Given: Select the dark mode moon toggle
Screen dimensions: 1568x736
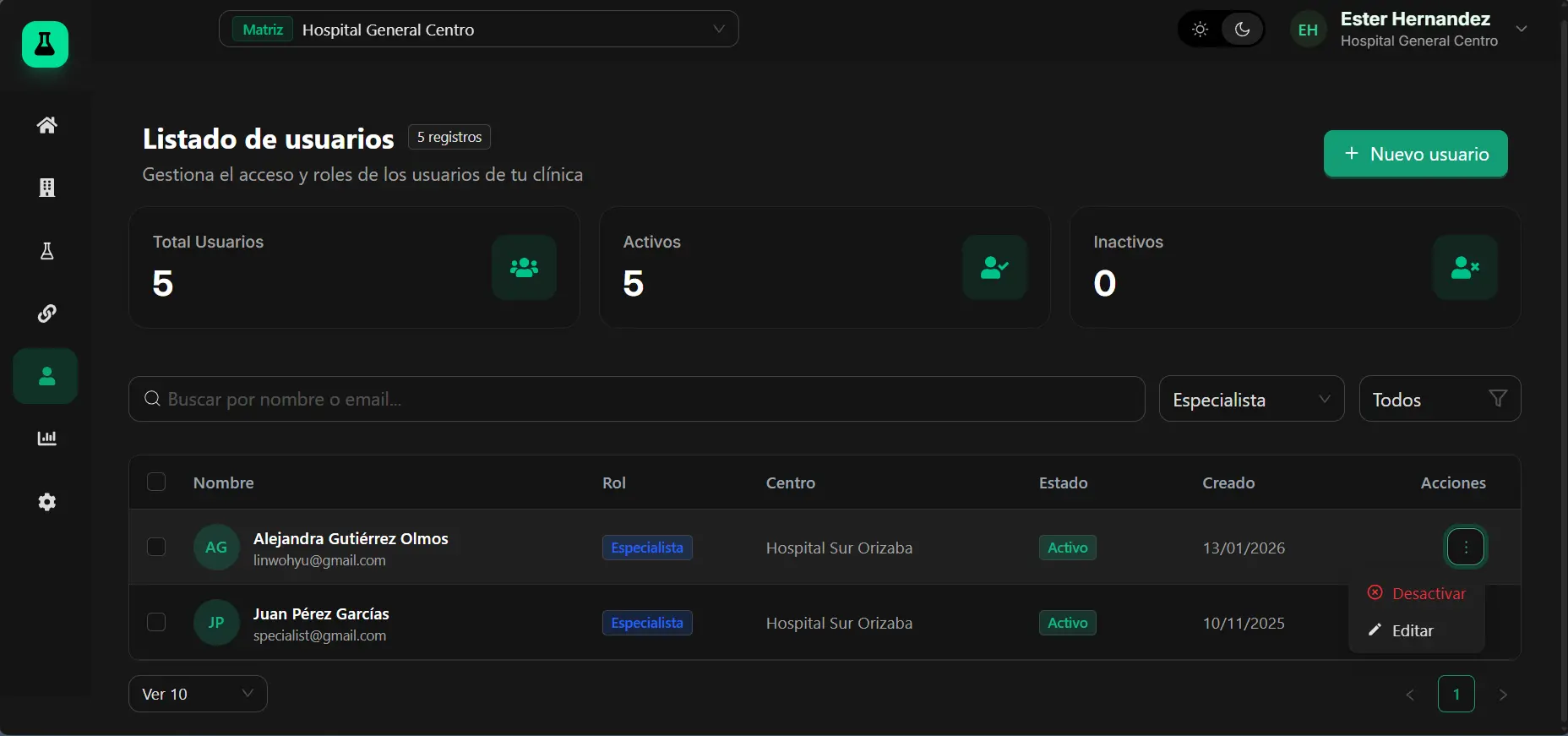Looking at the screenshot, I should [1242, 30].
